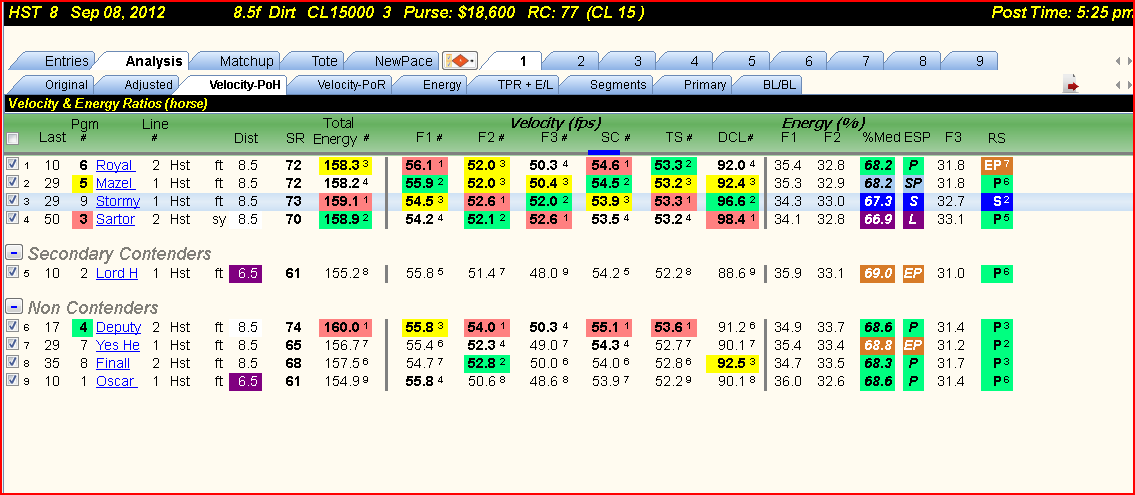This screenshot has height=495, width=1135.
Task: Open the Royal horse link
Action: pos(115,165)
